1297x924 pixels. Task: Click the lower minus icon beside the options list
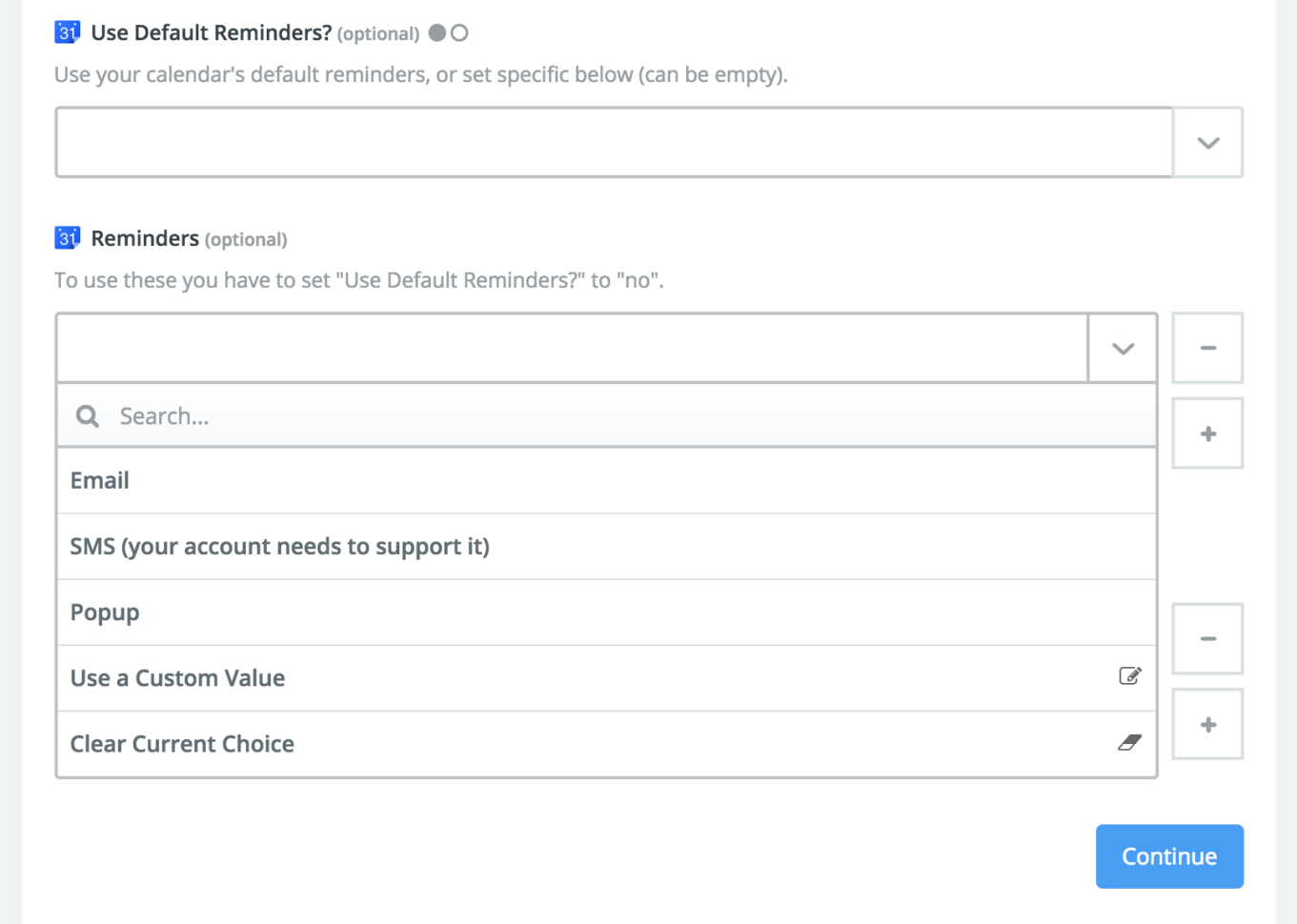point(1207,638)
